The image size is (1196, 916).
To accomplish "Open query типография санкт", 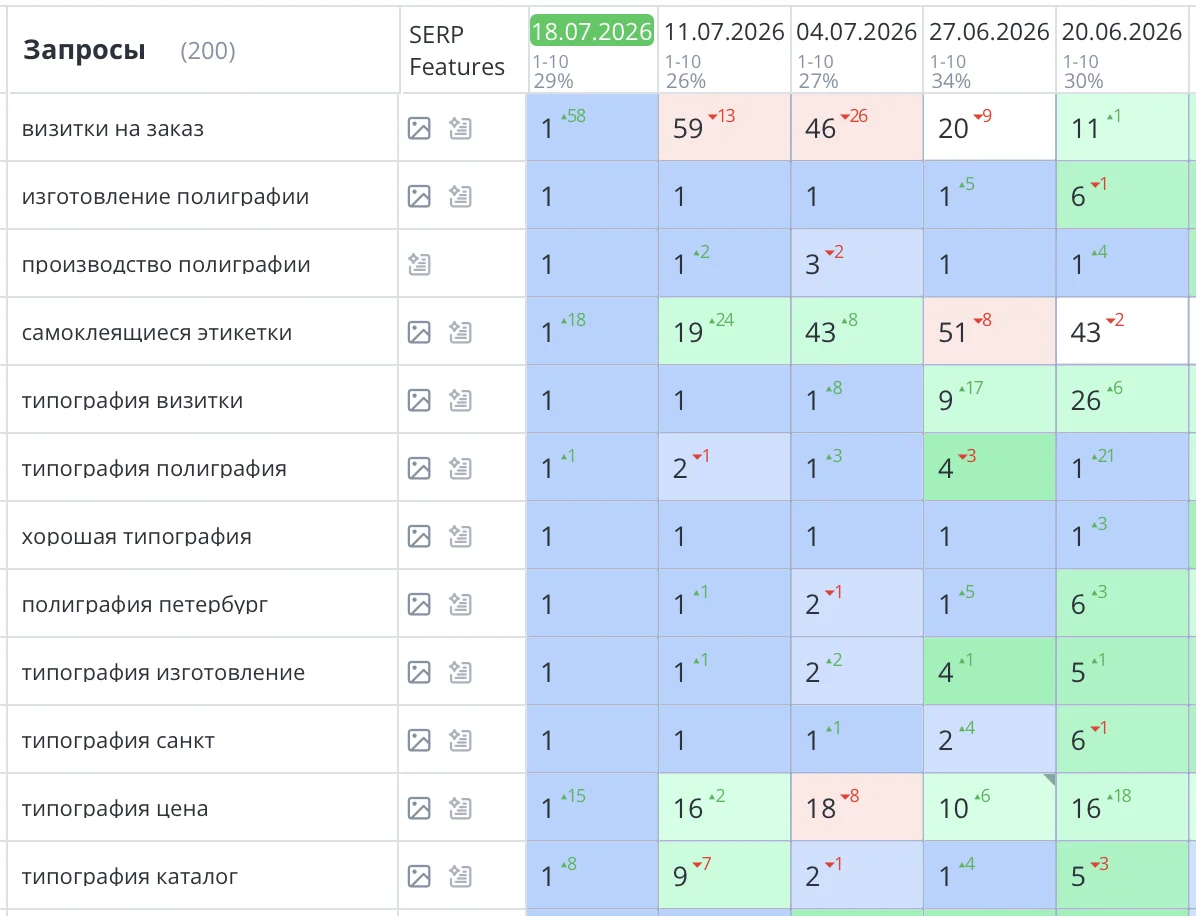I will 118,740.
